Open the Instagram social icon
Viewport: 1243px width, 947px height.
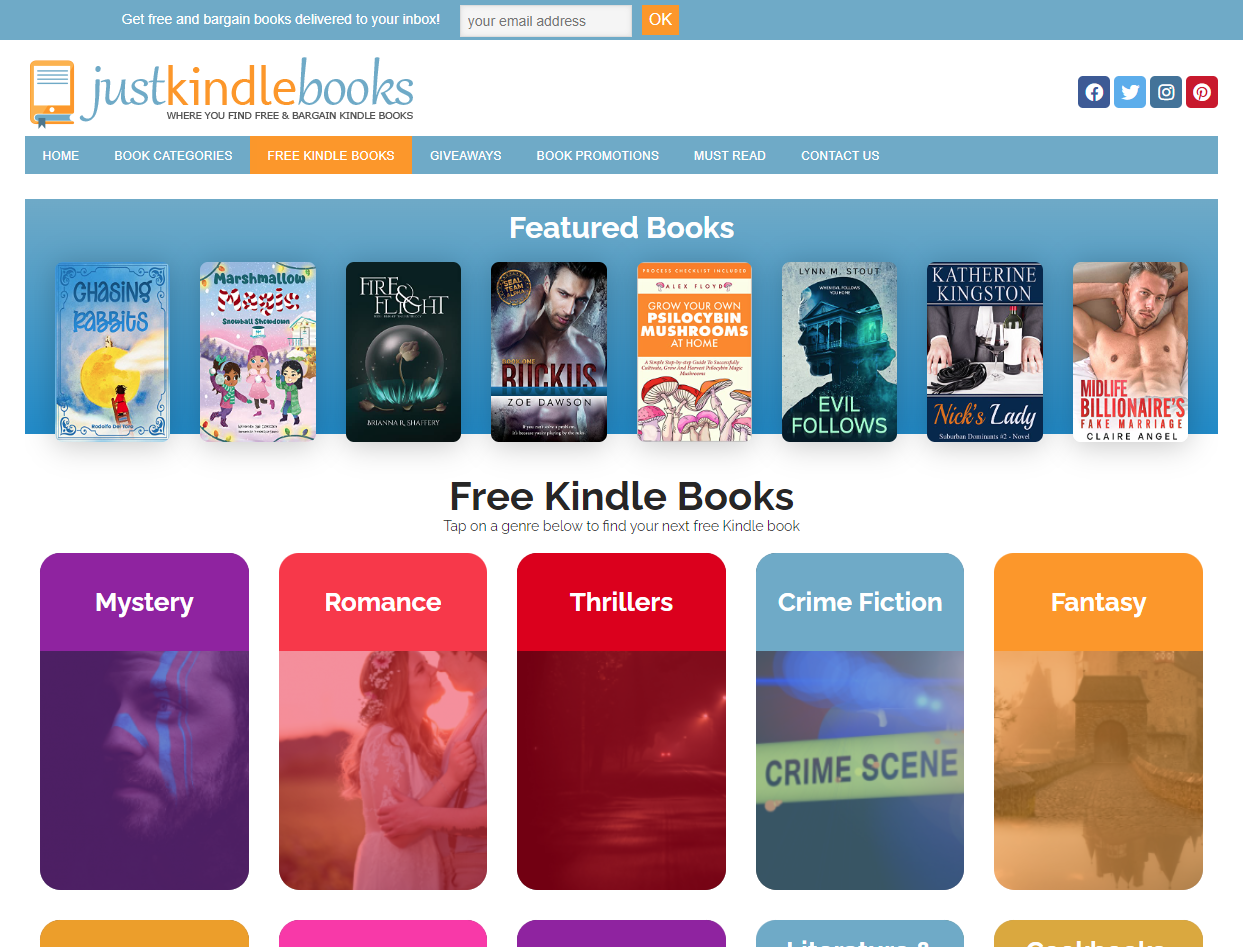click(1166, 92)
